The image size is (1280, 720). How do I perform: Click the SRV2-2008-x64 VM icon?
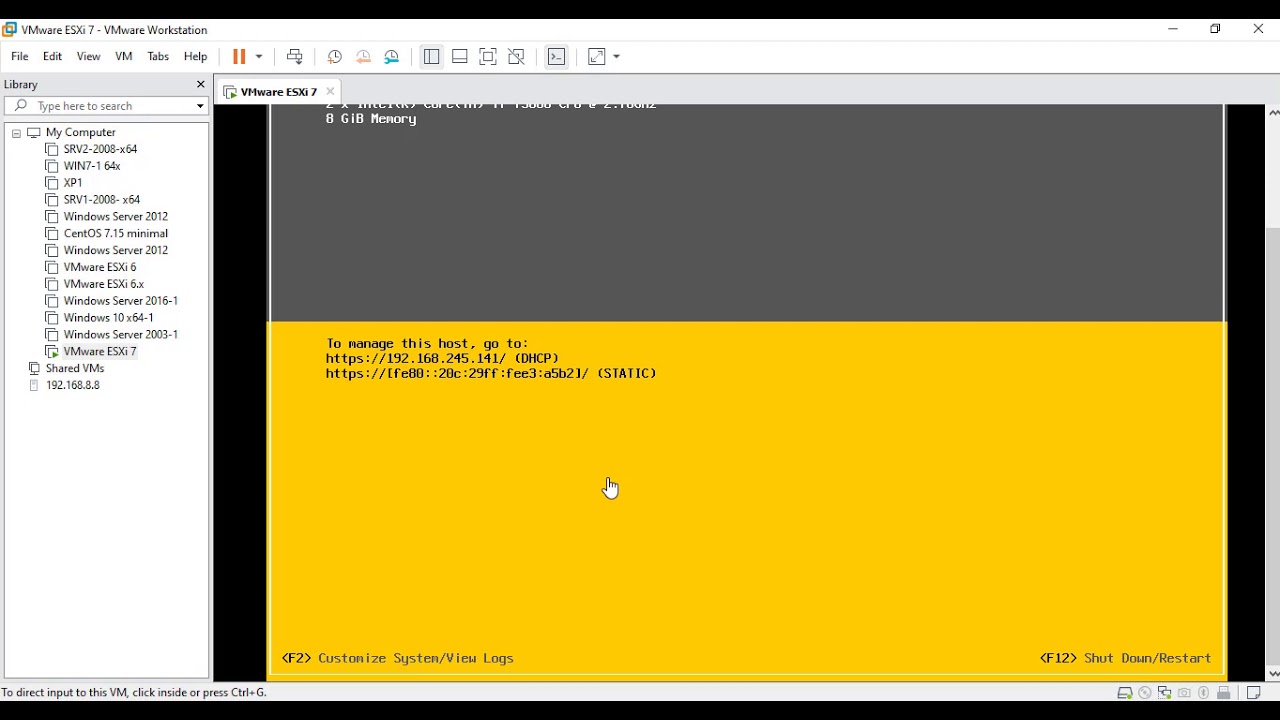(x=52, y=149)
